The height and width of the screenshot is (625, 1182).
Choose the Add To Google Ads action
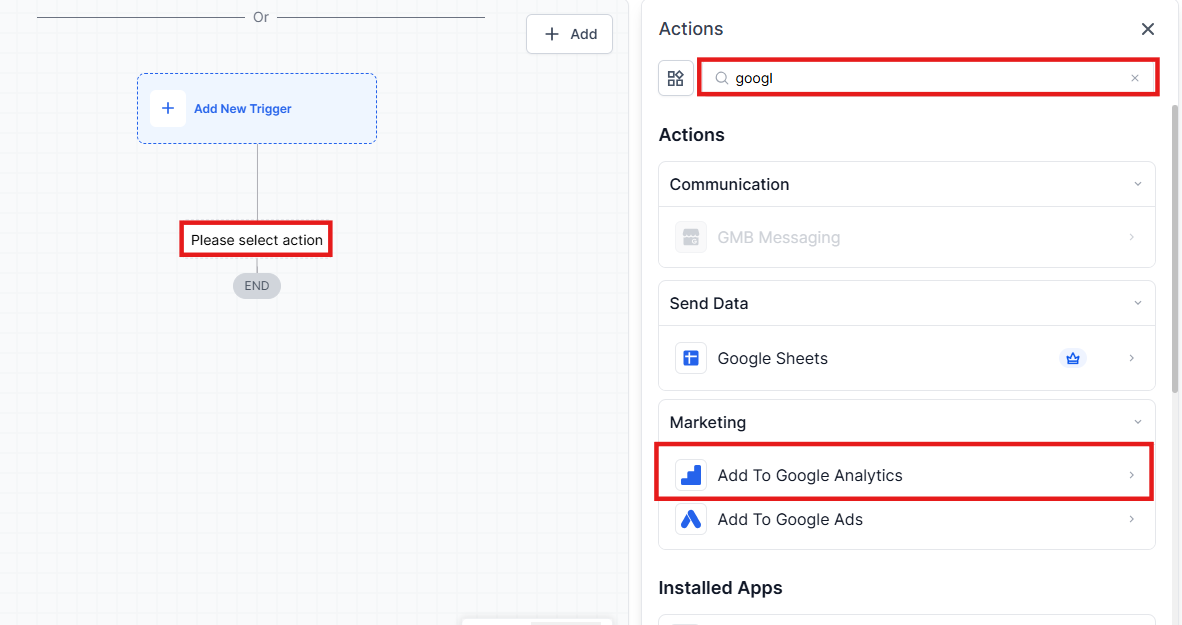coord(906,519)
